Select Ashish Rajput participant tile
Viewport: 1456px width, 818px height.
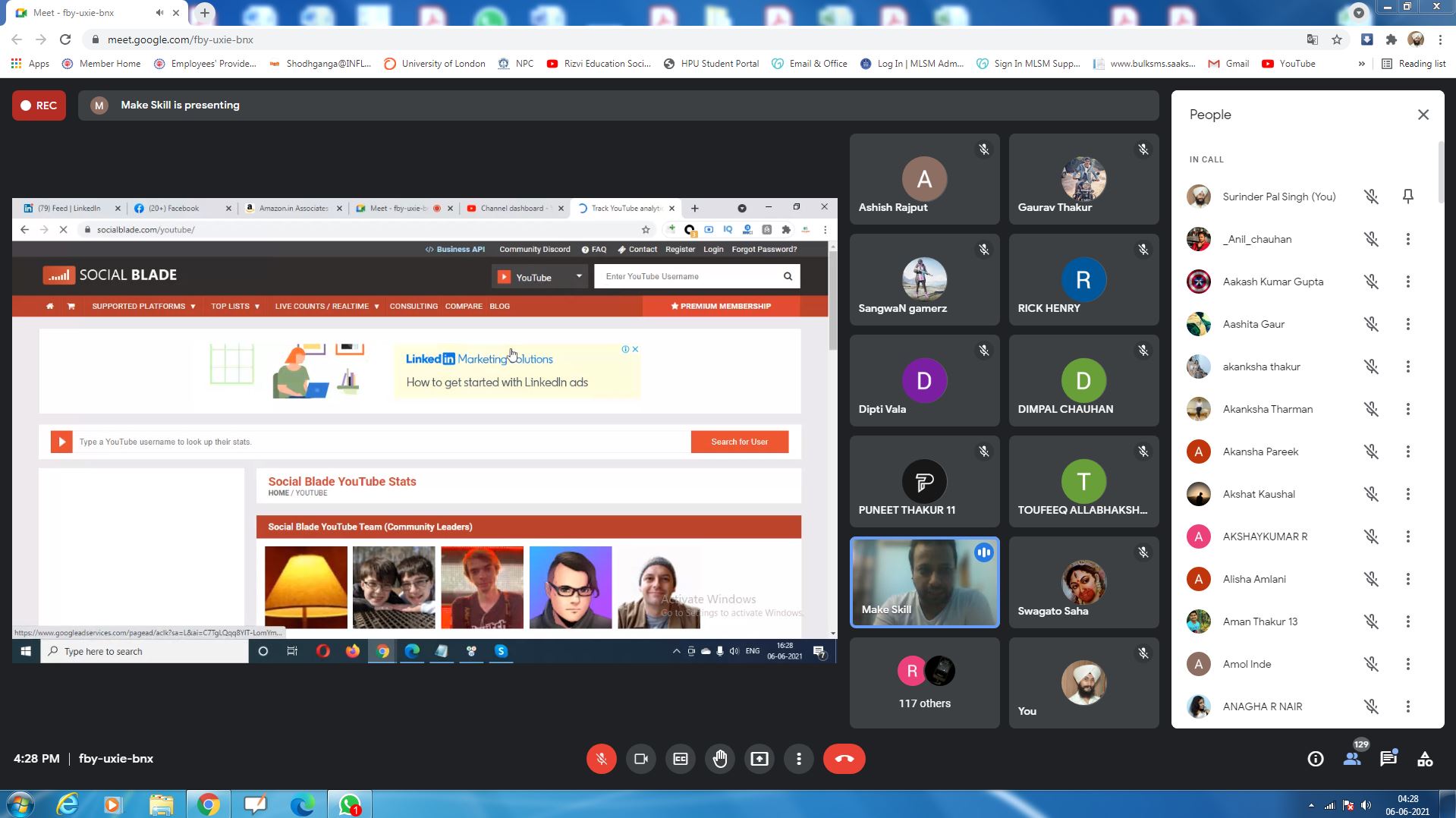coord(924,179)
